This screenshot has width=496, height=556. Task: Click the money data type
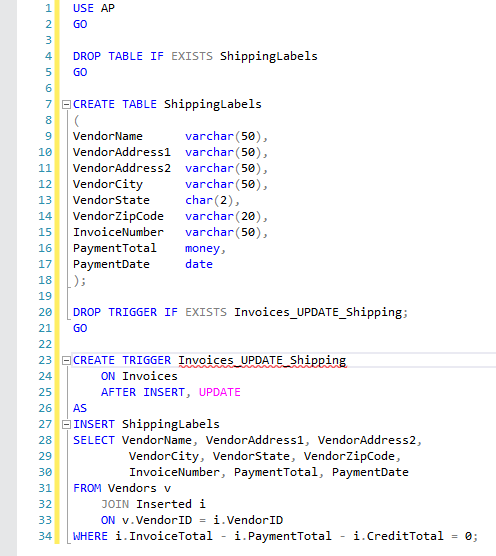click(202, 249)
